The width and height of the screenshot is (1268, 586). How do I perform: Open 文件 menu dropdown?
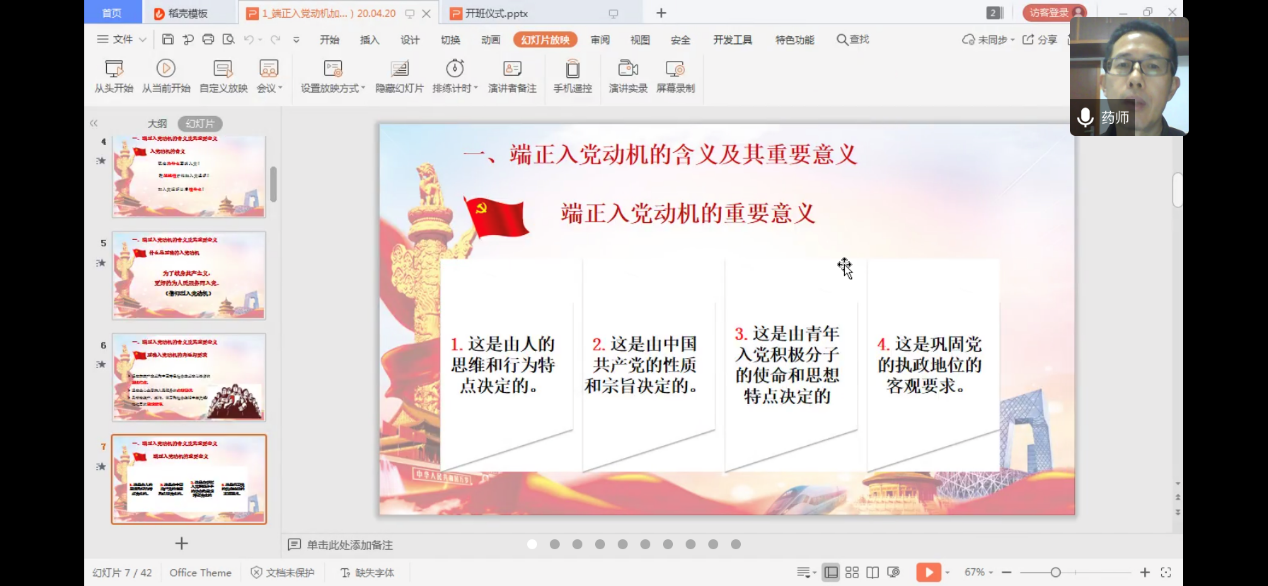click(x=122, y=40)
